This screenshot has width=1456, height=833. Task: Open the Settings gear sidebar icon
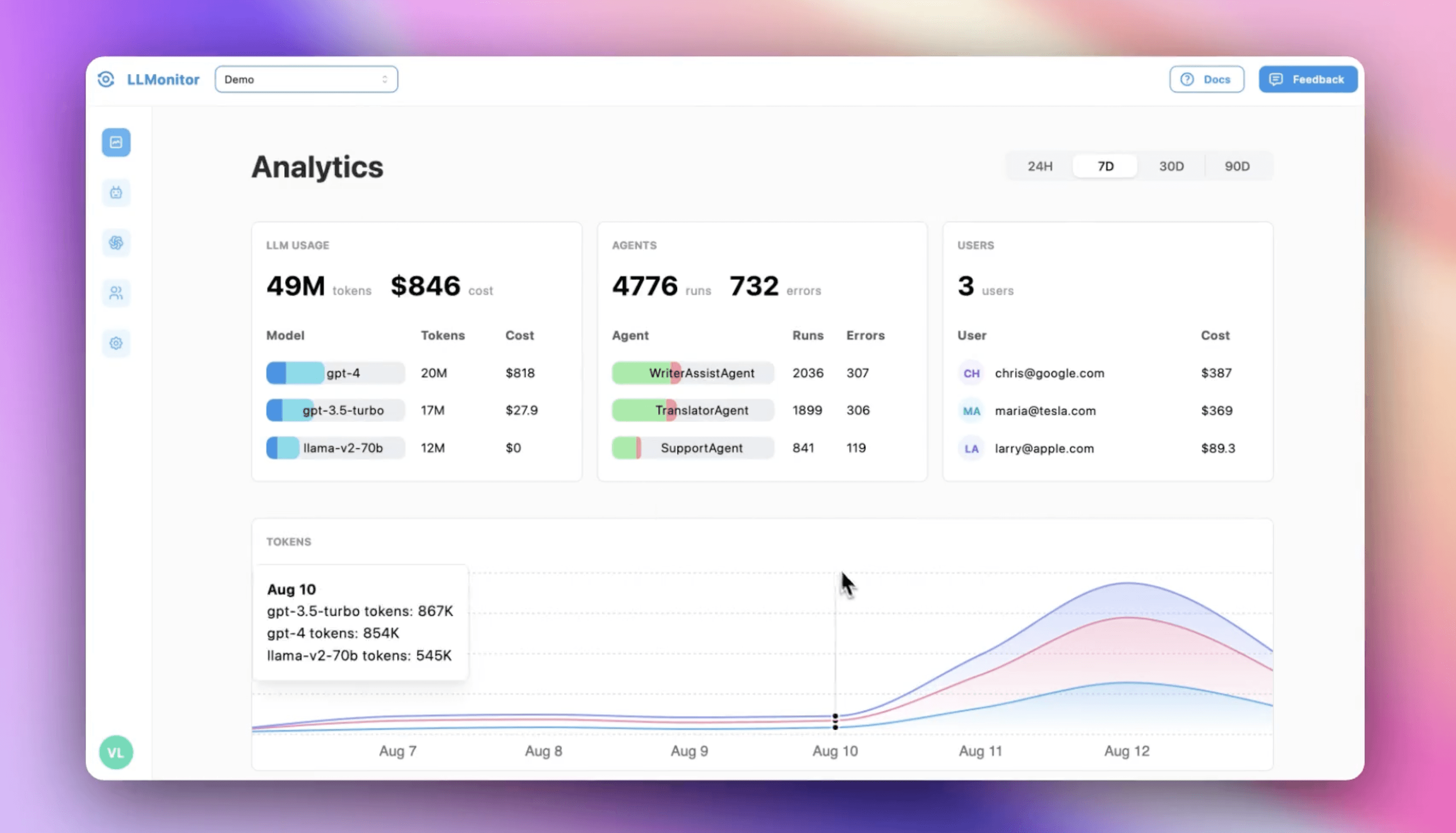click(116, 343)
